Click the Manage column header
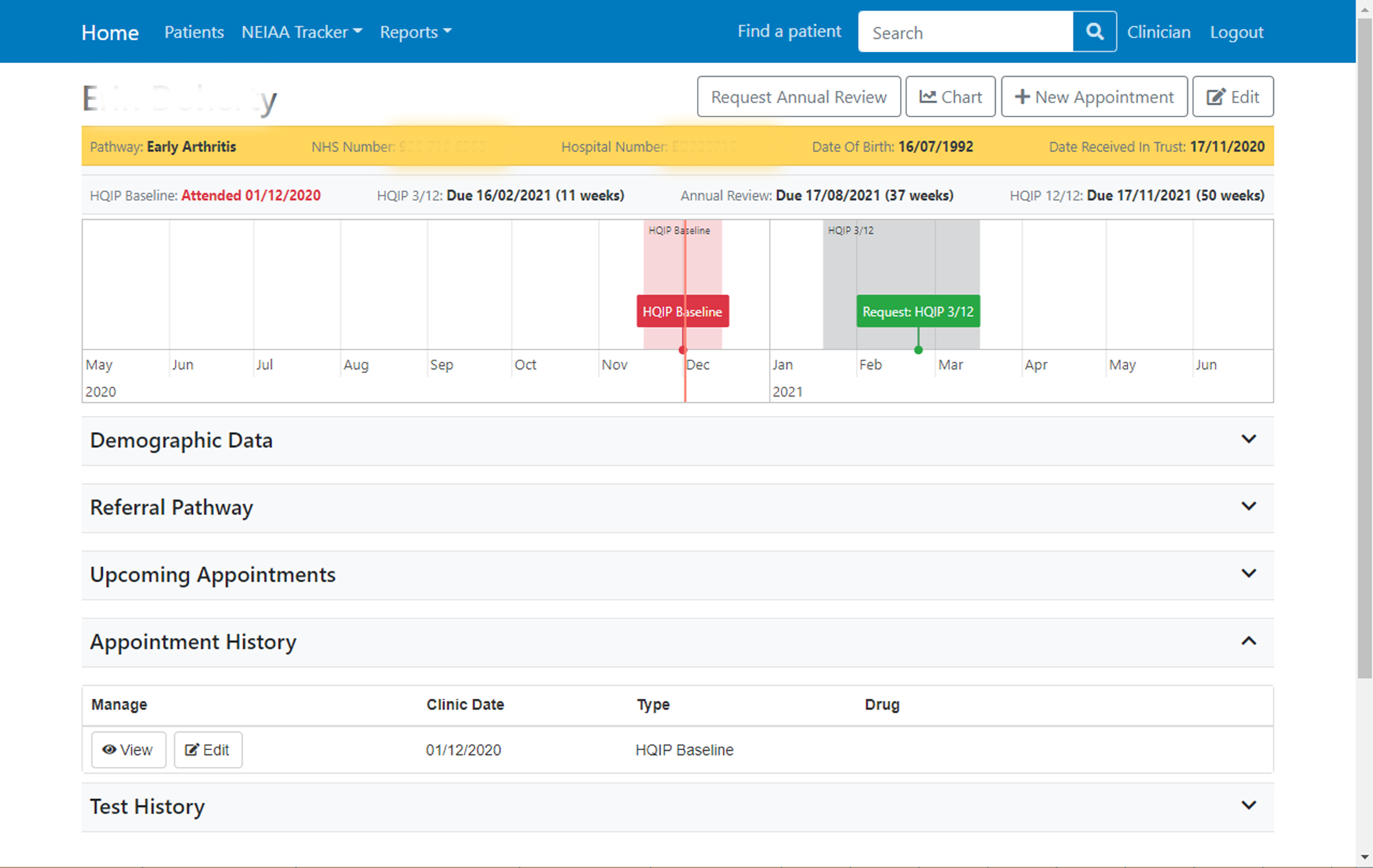Image resolution: width=1373 pixels, height=868 pixels. point(119,704)
